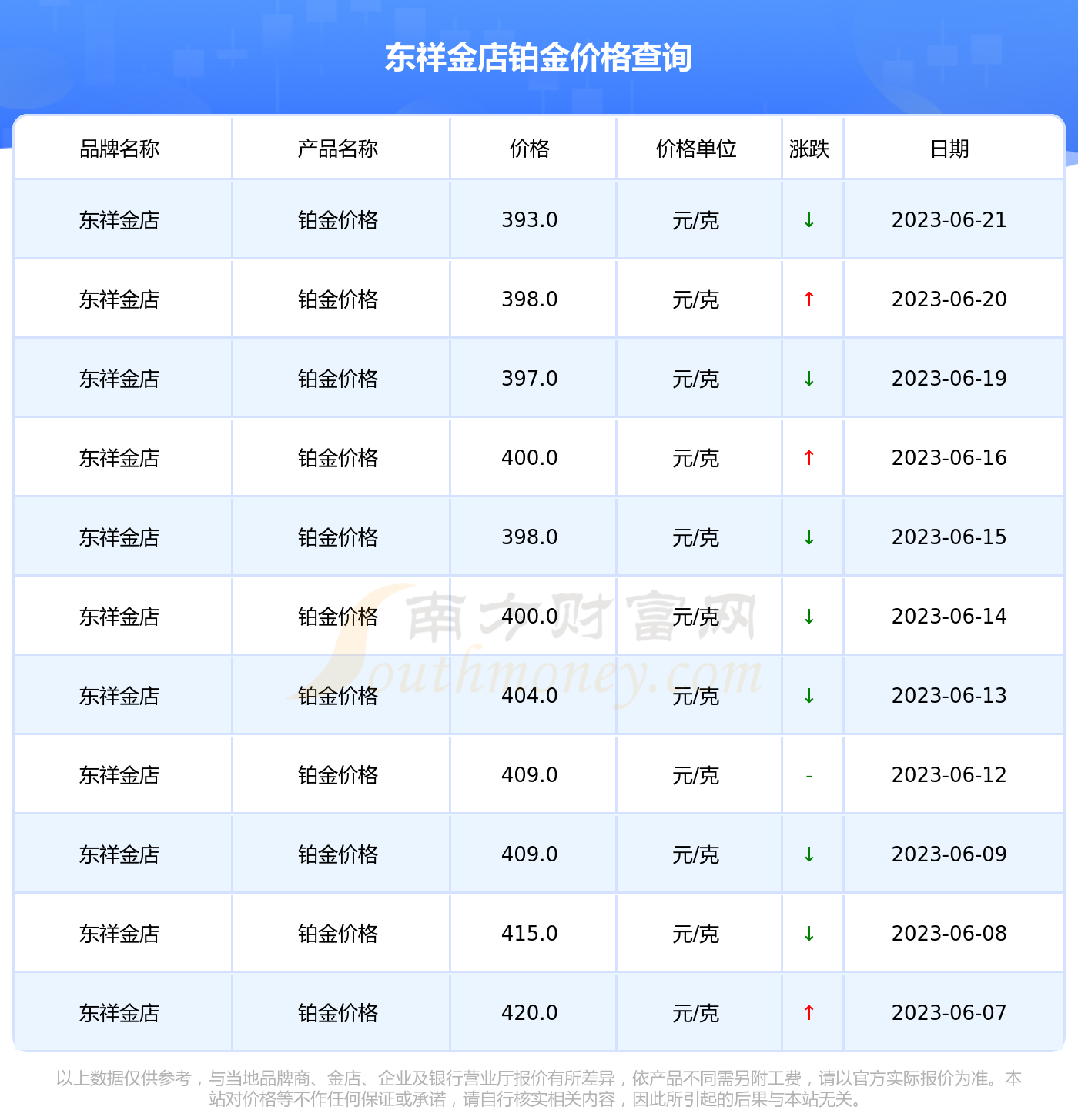
Task: Select the price 420.0
Action: pyautogui.click(x=530, y=1013)
